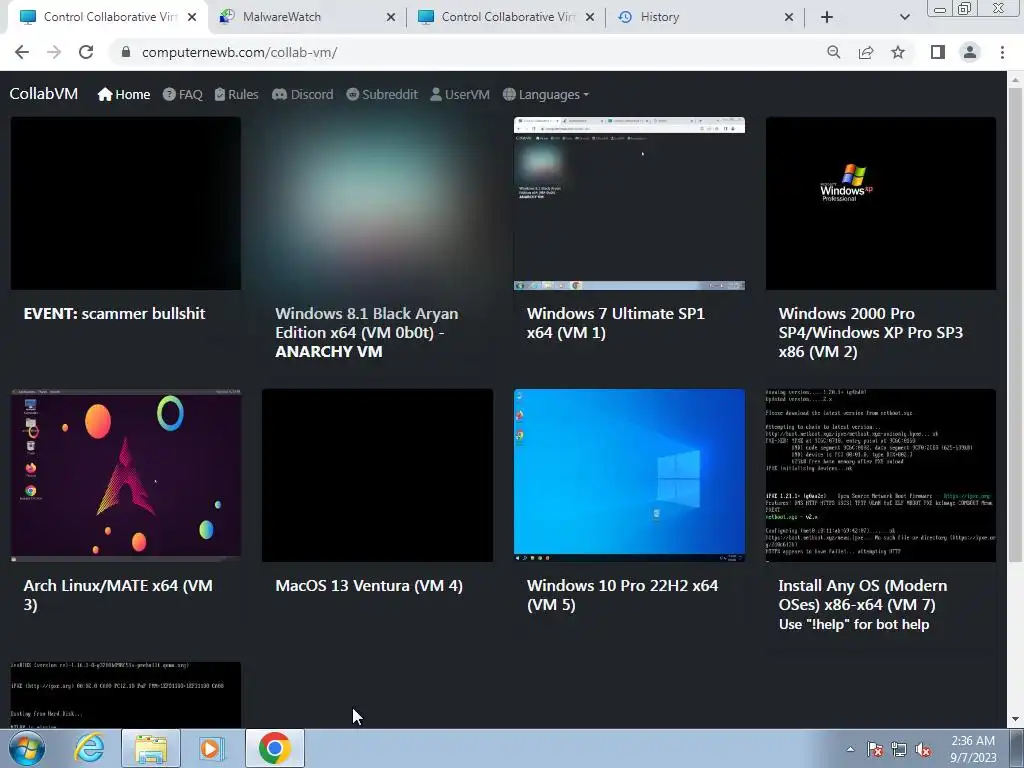Viewport: 1024px width, 768px height.
Task: Go back to the previous page
Action: click(22, 52)
